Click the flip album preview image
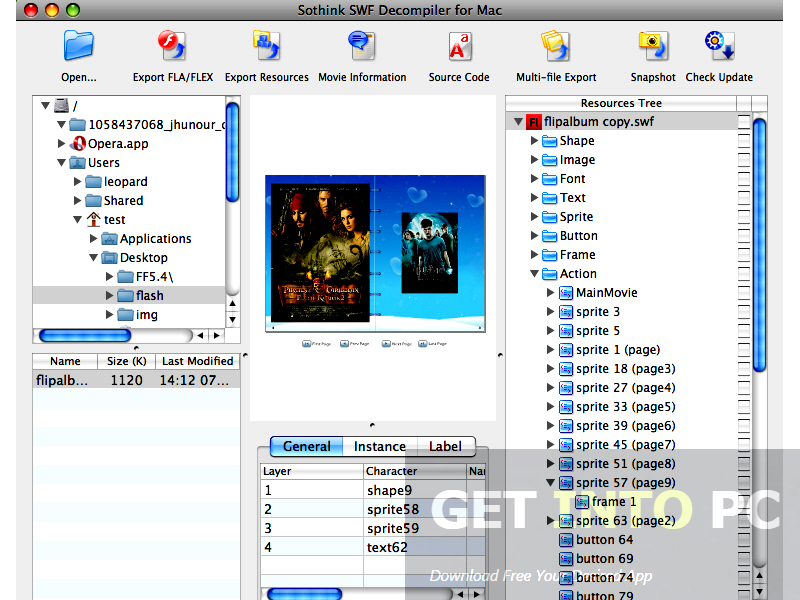The width and height of the screenshot is (800, 600). pyautogui.click(x=375, y=254)
